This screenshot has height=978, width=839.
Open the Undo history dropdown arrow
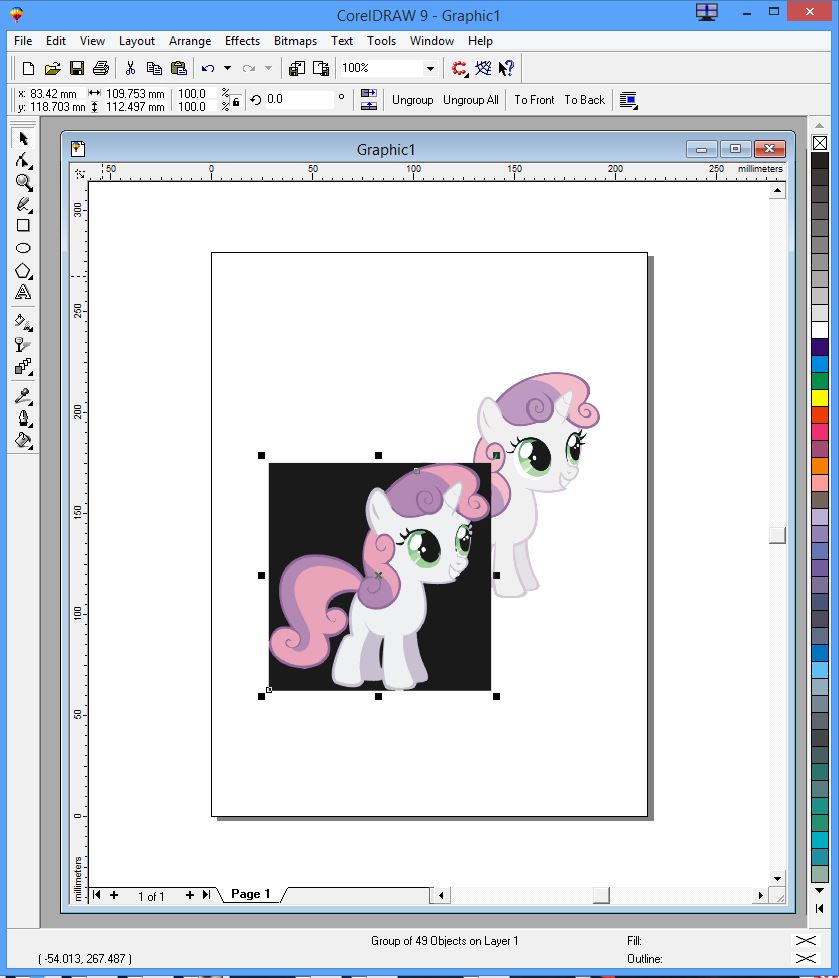[227, 68]
